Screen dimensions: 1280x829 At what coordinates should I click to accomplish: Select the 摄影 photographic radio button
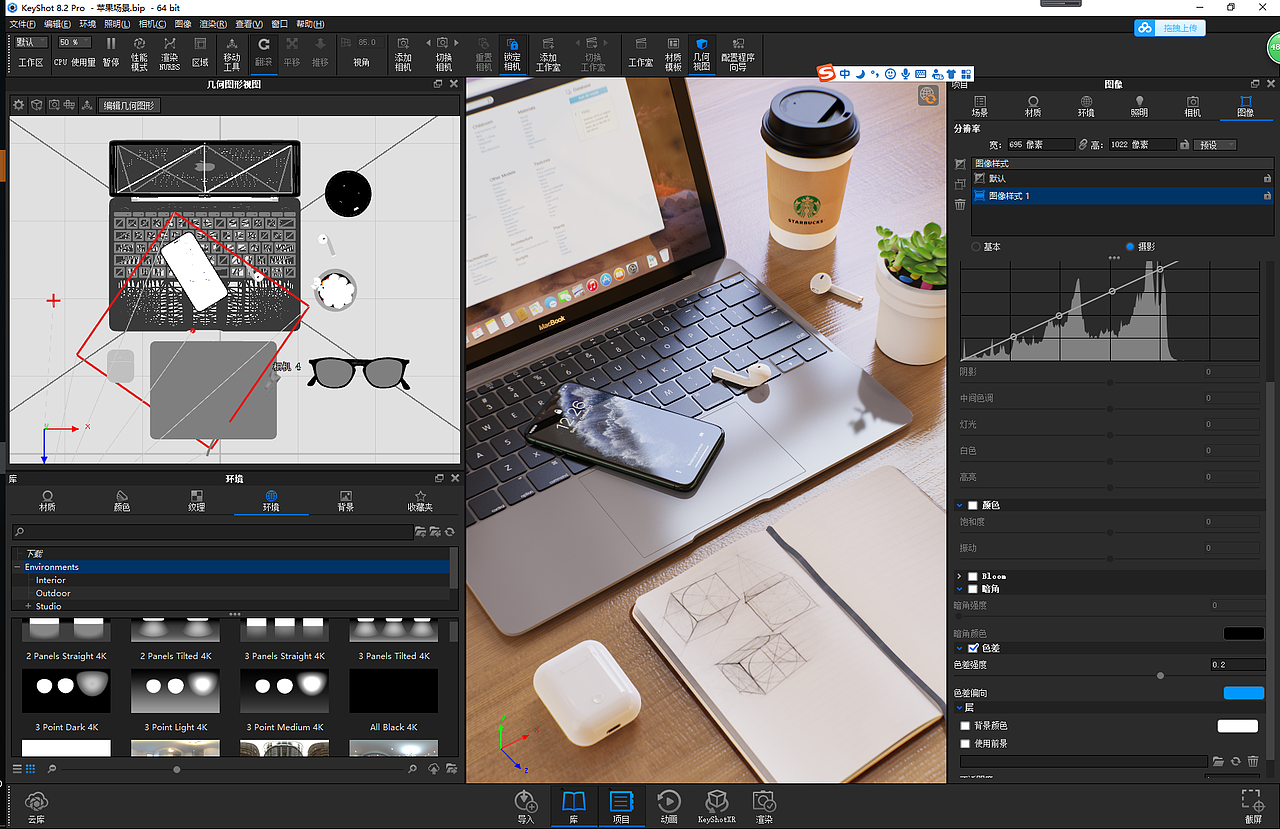(1131, 246)
